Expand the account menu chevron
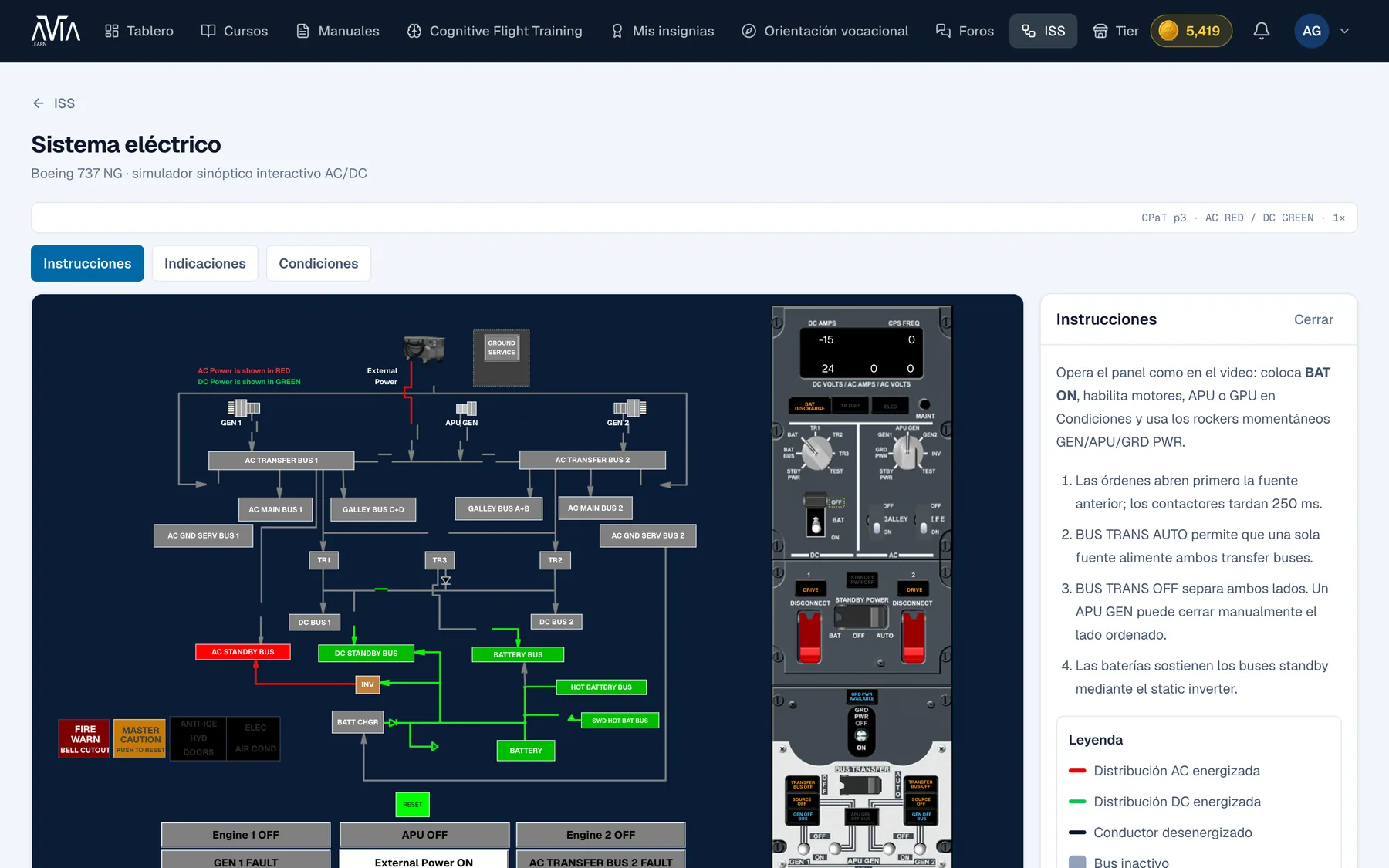The image size is (1389, 868). click(1345, 31)
